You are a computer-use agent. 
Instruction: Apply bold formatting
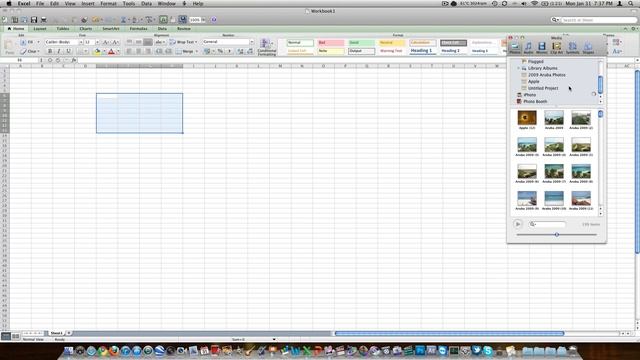click(x=50, y=51)
